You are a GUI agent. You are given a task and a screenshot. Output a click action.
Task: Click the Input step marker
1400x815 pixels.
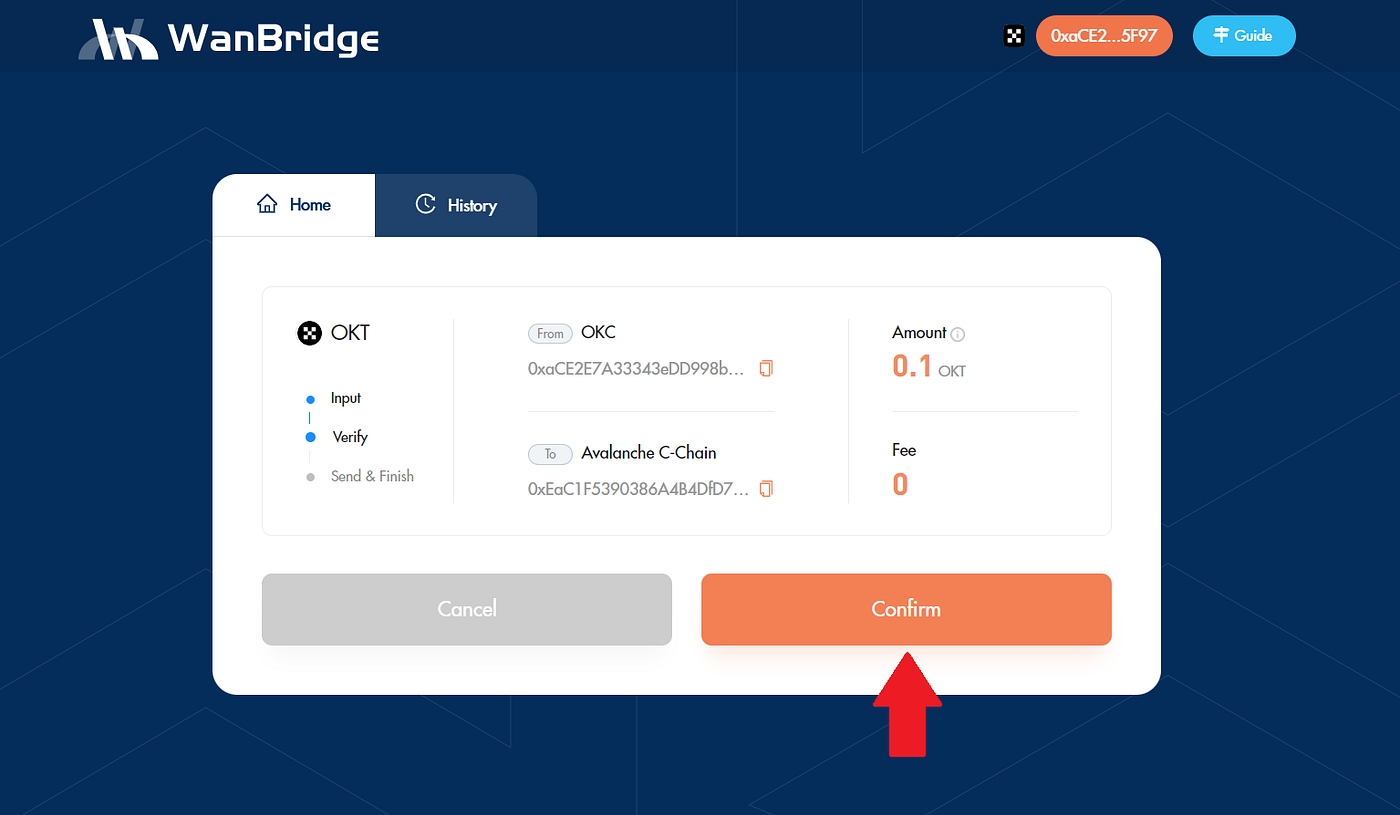click(x=310, y=399)
